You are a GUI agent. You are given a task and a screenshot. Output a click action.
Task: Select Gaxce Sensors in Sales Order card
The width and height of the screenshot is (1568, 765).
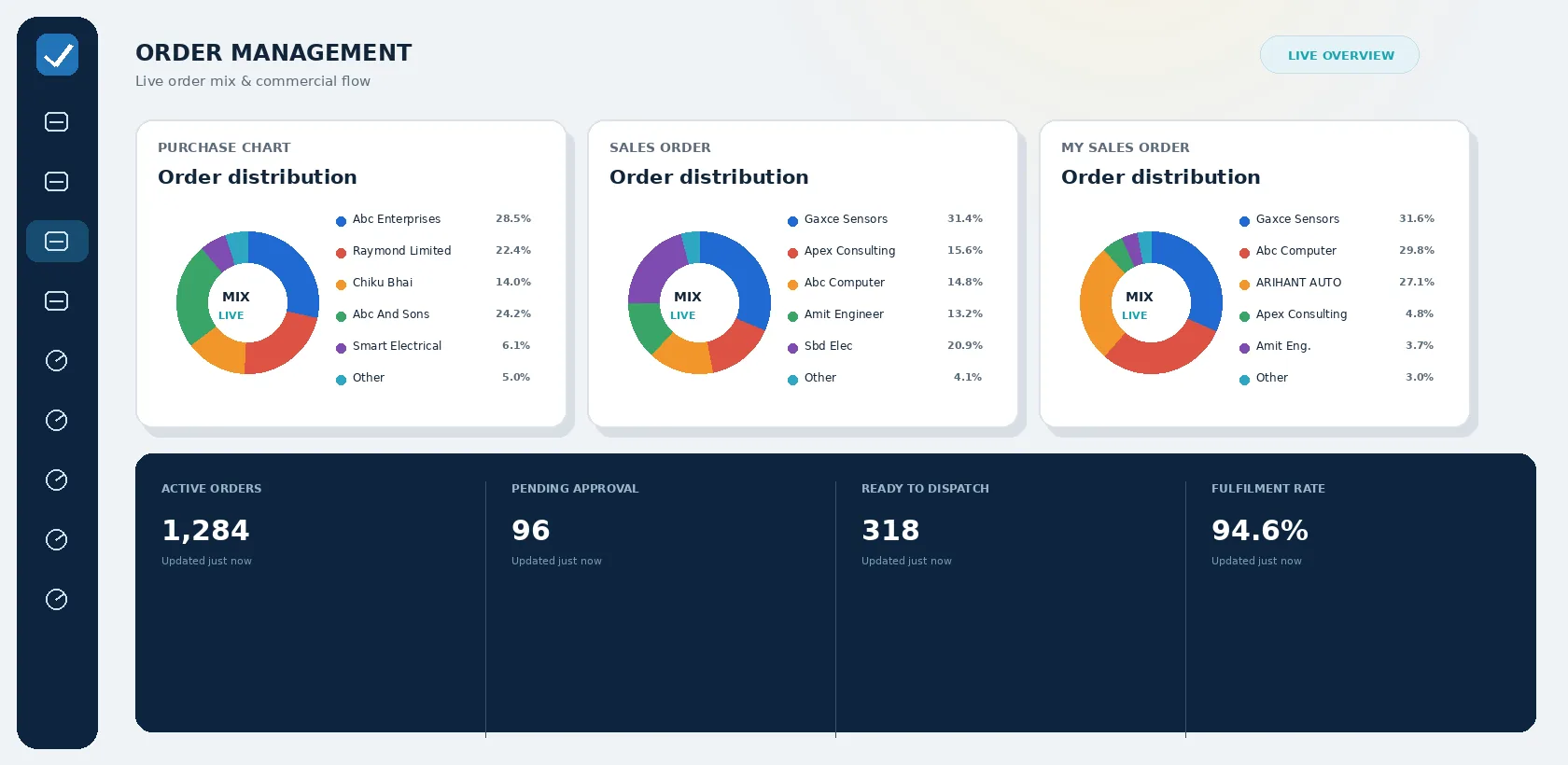pyautogui.click(x=846, y=219)
